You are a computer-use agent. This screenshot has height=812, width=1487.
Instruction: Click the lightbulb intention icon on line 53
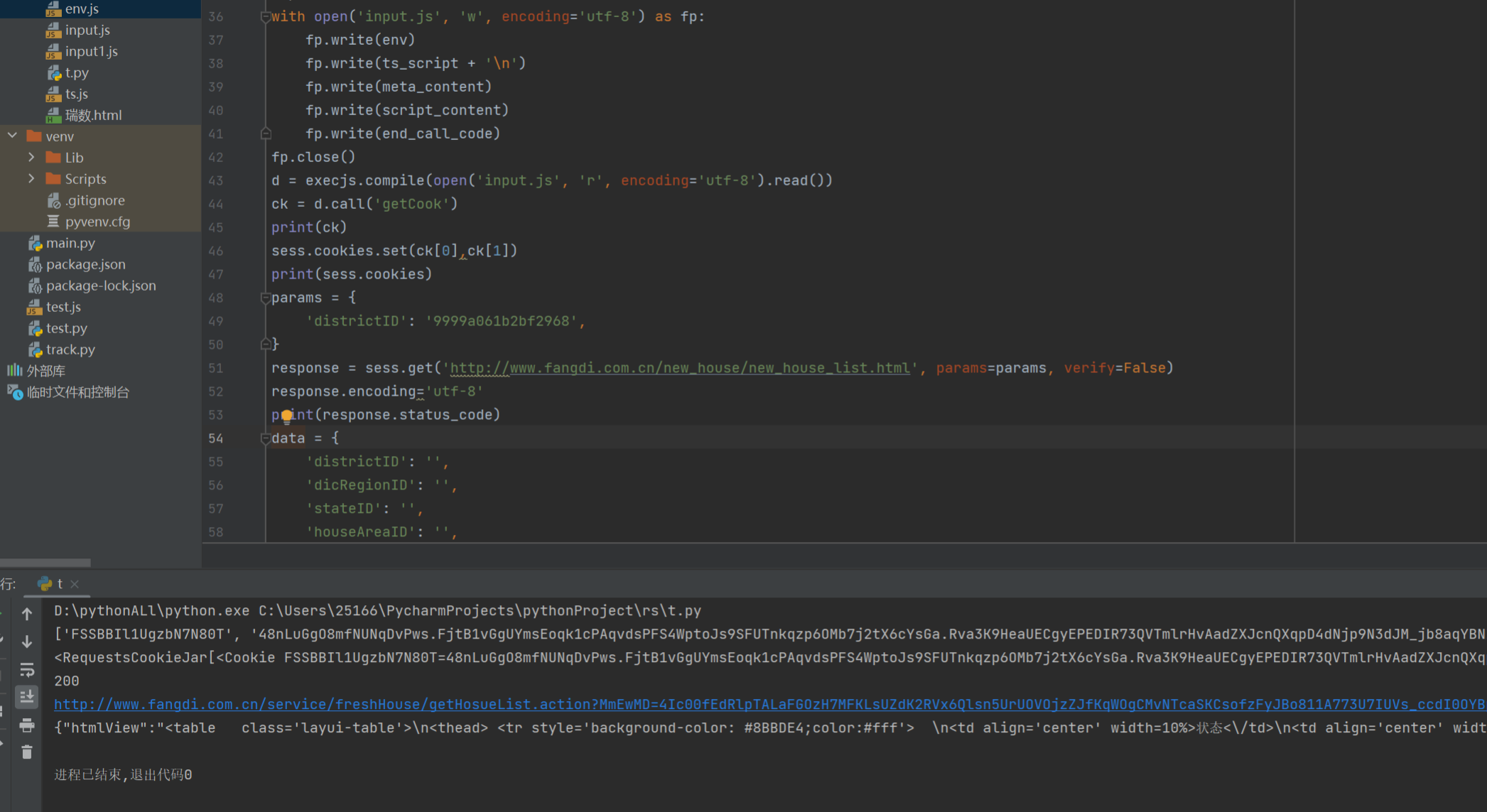point(286,416)
